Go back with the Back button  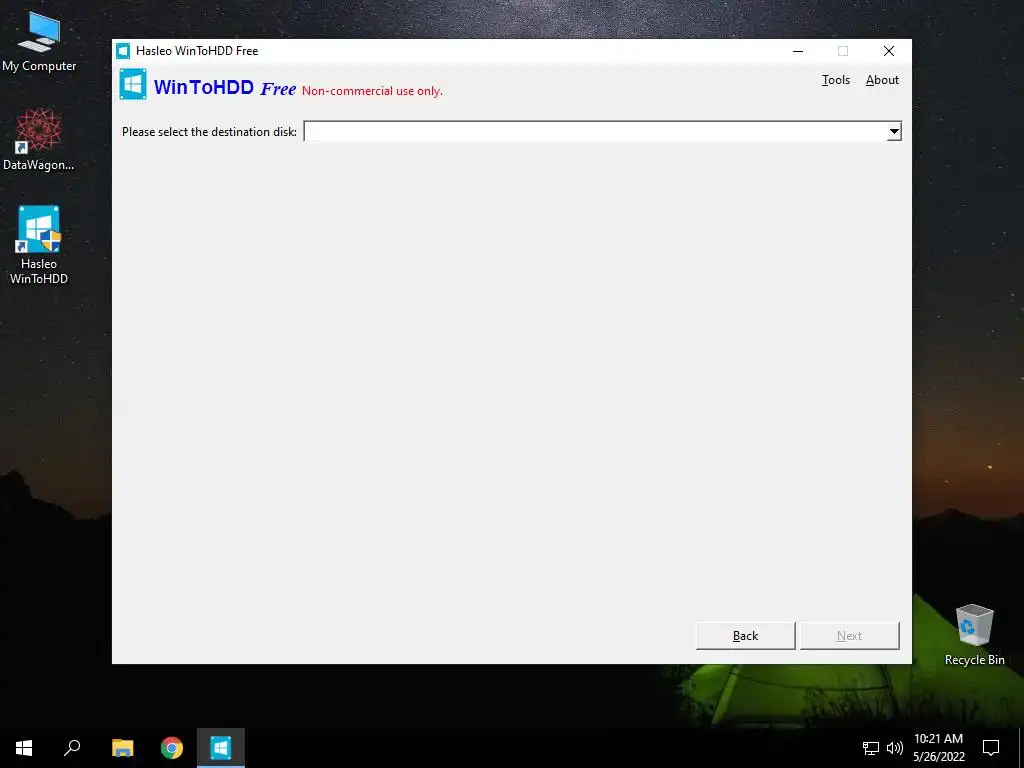(745, 635)
